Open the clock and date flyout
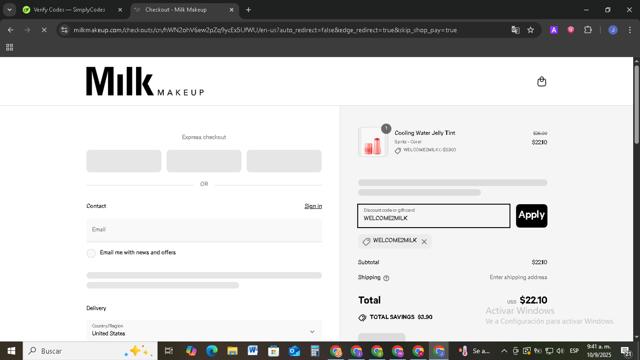Screen dimensions: 640x360 coord(599,351)
